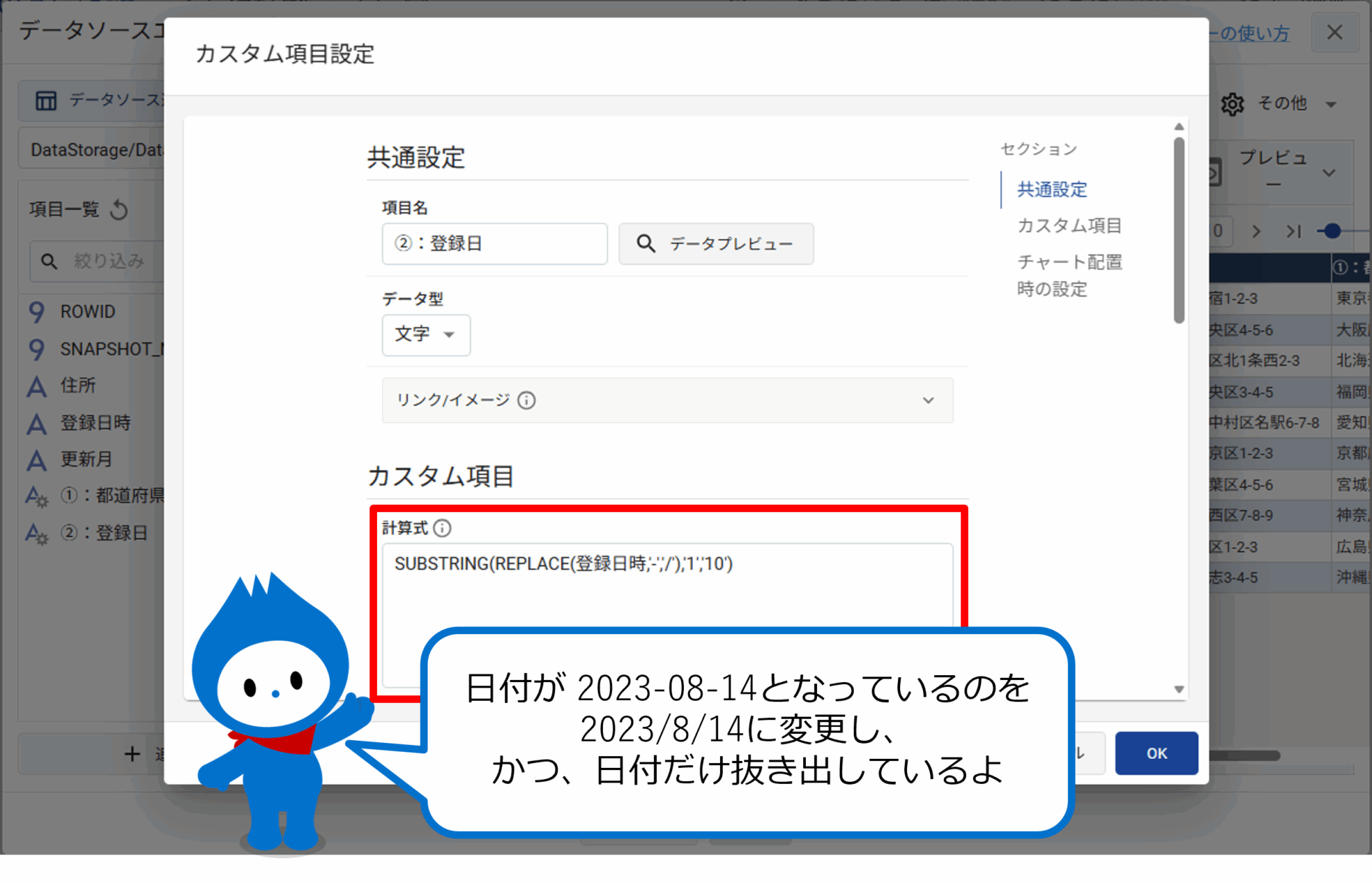Click the データプレビュー button

(716, 244)
